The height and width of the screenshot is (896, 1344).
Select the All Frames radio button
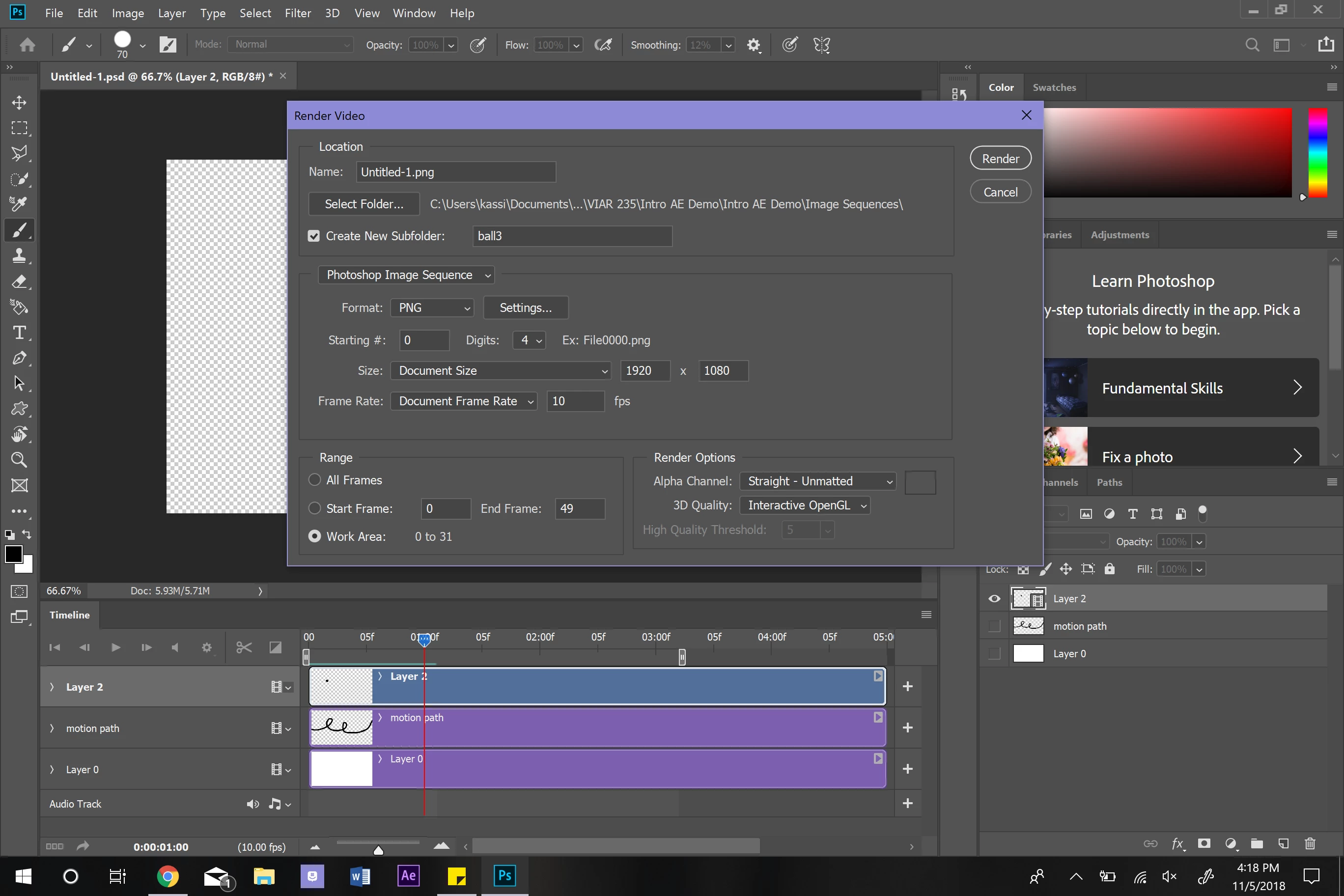(315, 480)
